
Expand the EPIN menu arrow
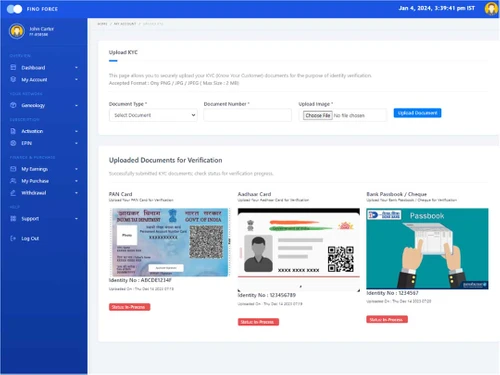coord(76,143)
